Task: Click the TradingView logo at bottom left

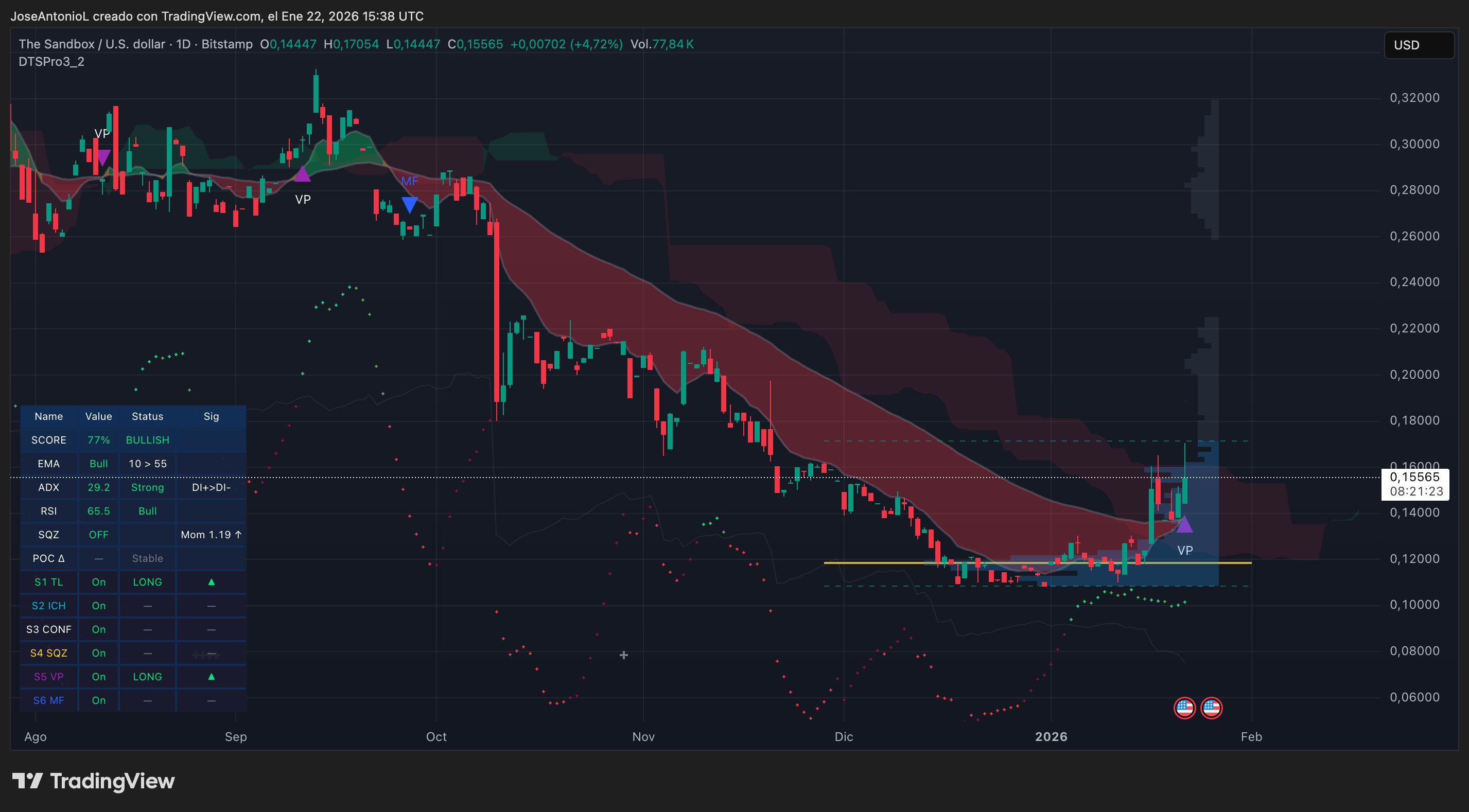Action: coord(94,781)
